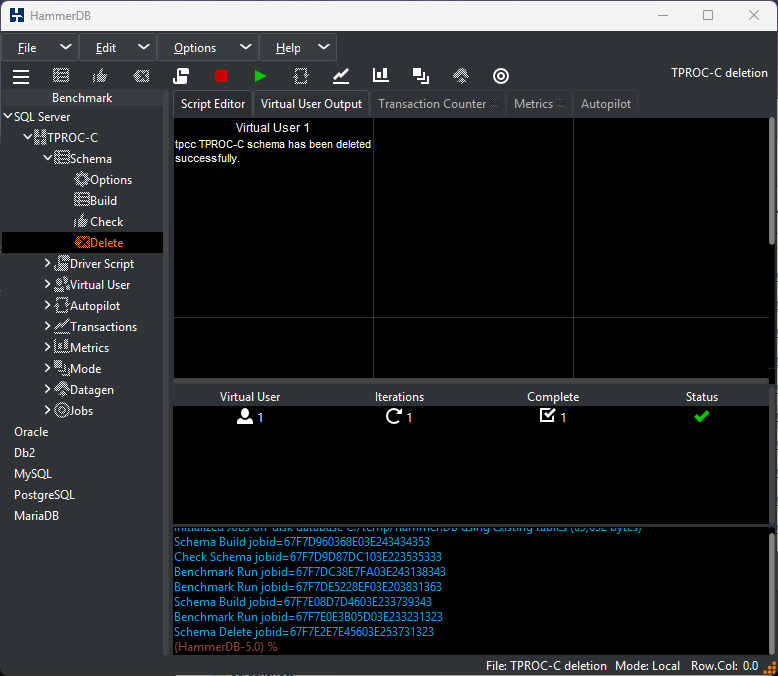Collapse the Schema tree node
The image size is (778, 676).
tap(48, 158)
